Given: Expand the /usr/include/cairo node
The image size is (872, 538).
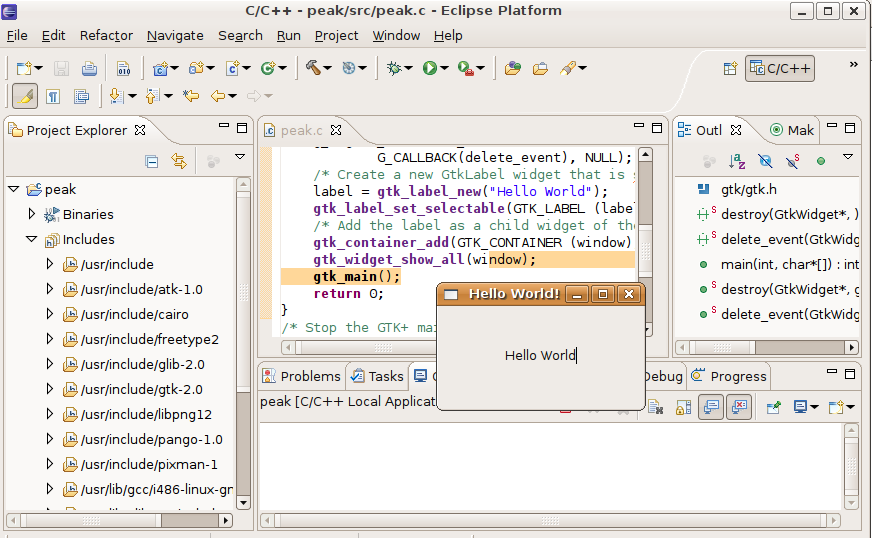Looking at the screenshot, I should tap(49, 314).
